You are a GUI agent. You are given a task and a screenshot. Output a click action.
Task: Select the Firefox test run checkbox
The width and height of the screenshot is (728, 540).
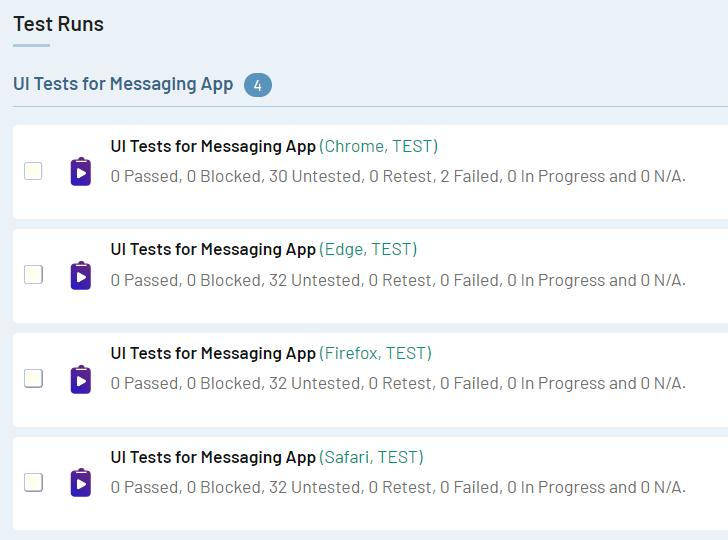(33, 378)
